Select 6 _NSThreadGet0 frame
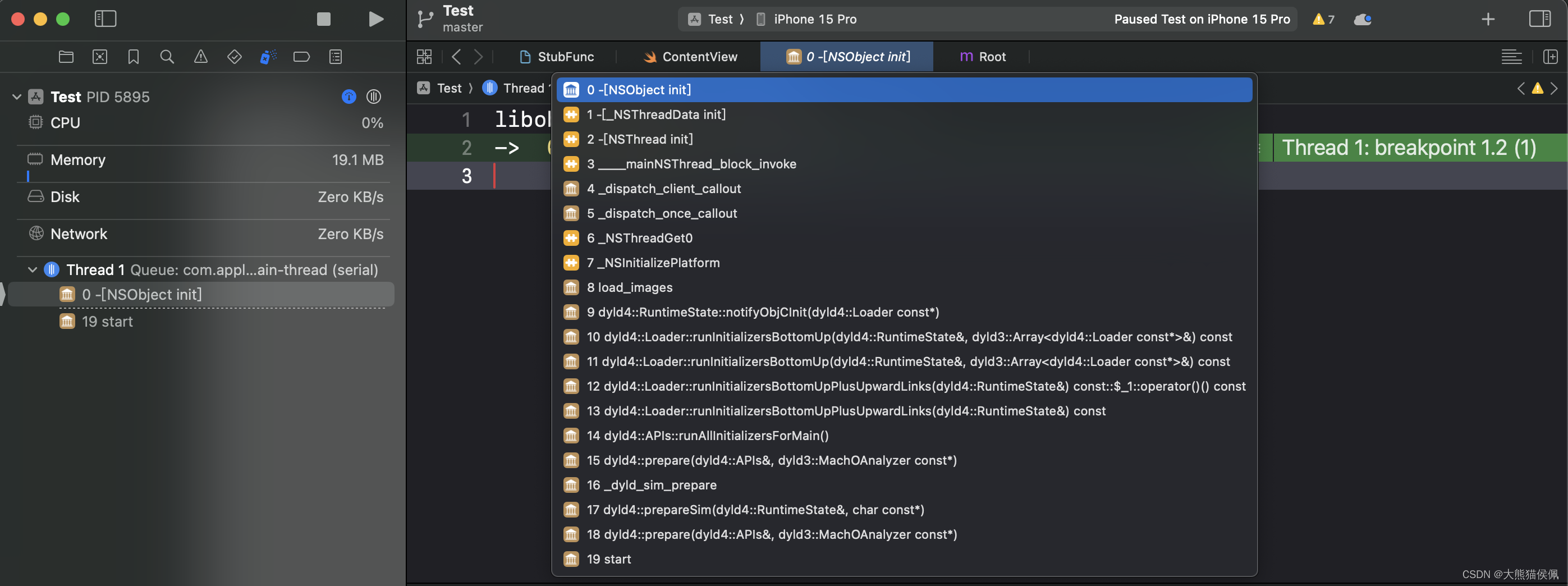 904,238
